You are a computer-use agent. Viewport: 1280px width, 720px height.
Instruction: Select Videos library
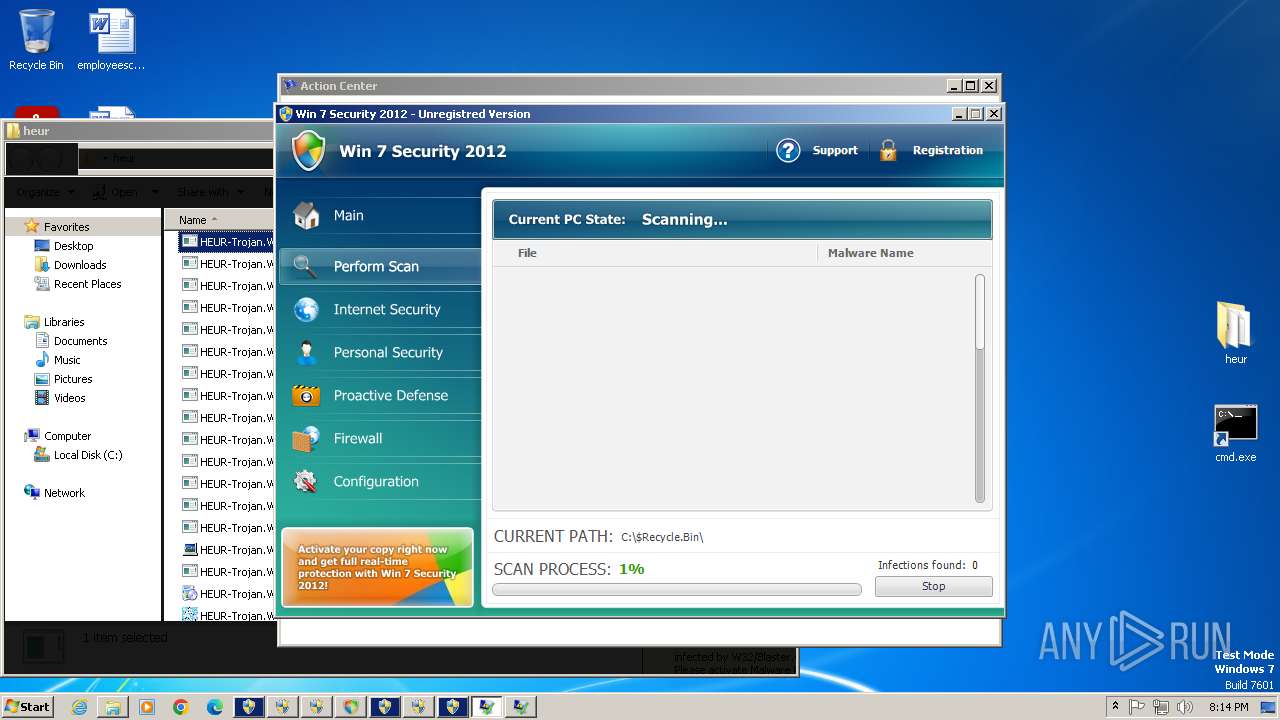pyautogui.click(x=69, y=398)
